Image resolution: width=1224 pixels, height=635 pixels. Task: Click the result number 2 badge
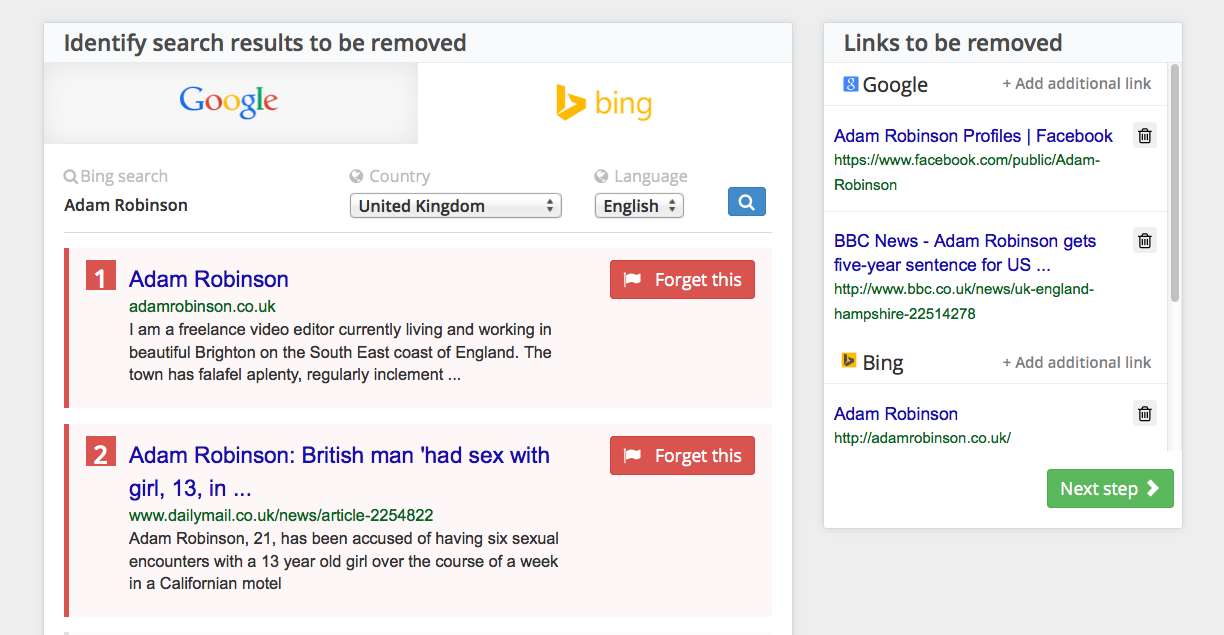[101, 453]
